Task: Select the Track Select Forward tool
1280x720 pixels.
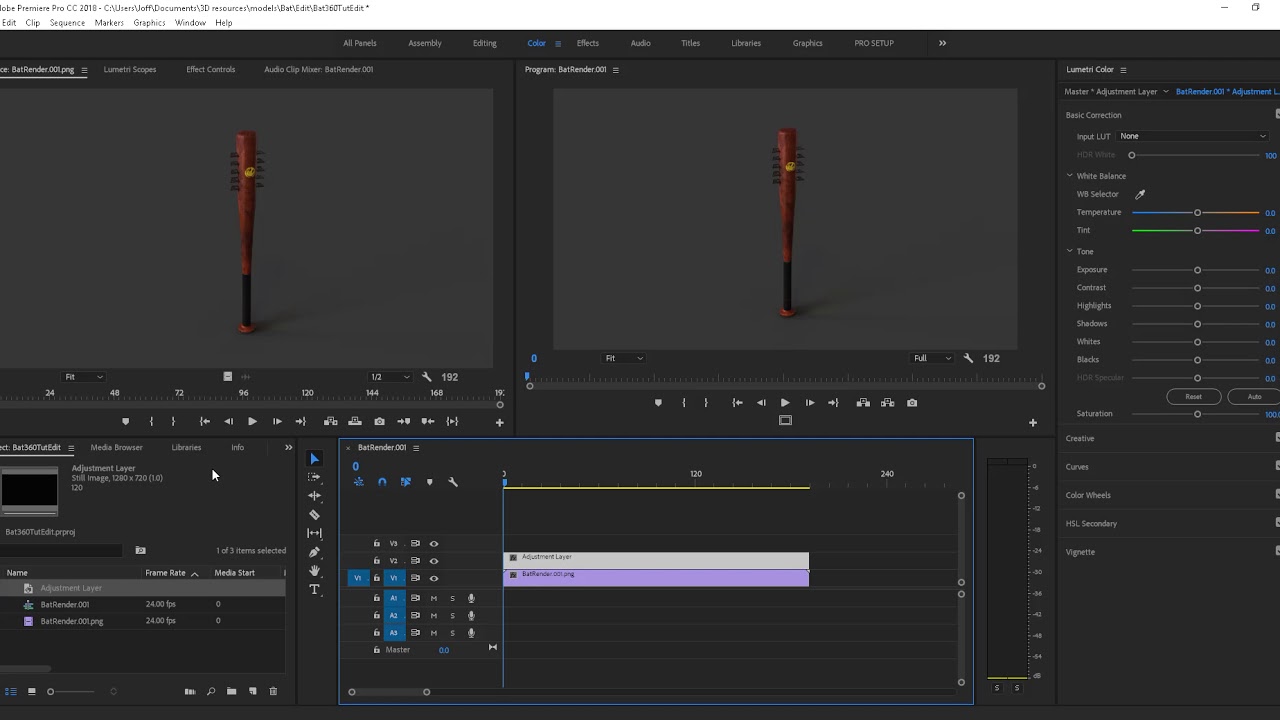Action: click(x=314, y=477)
